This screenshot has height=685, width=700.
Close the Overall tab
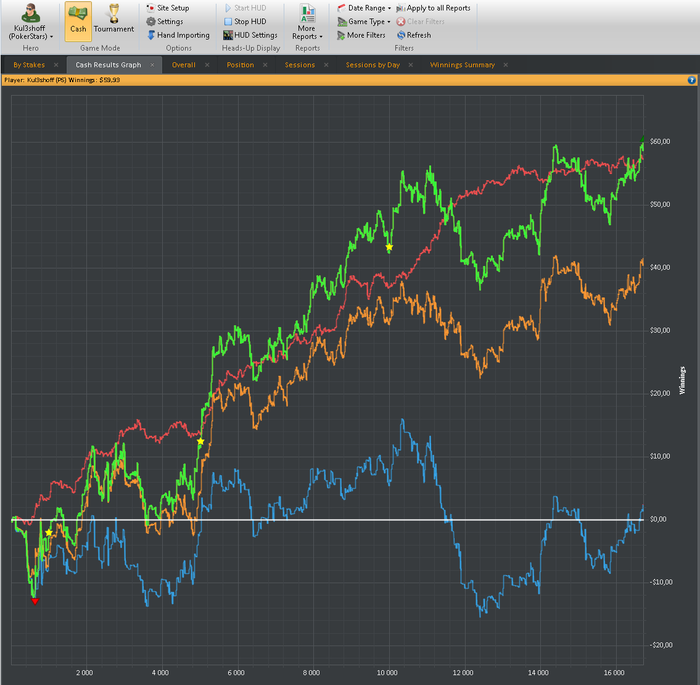(207, 65)
